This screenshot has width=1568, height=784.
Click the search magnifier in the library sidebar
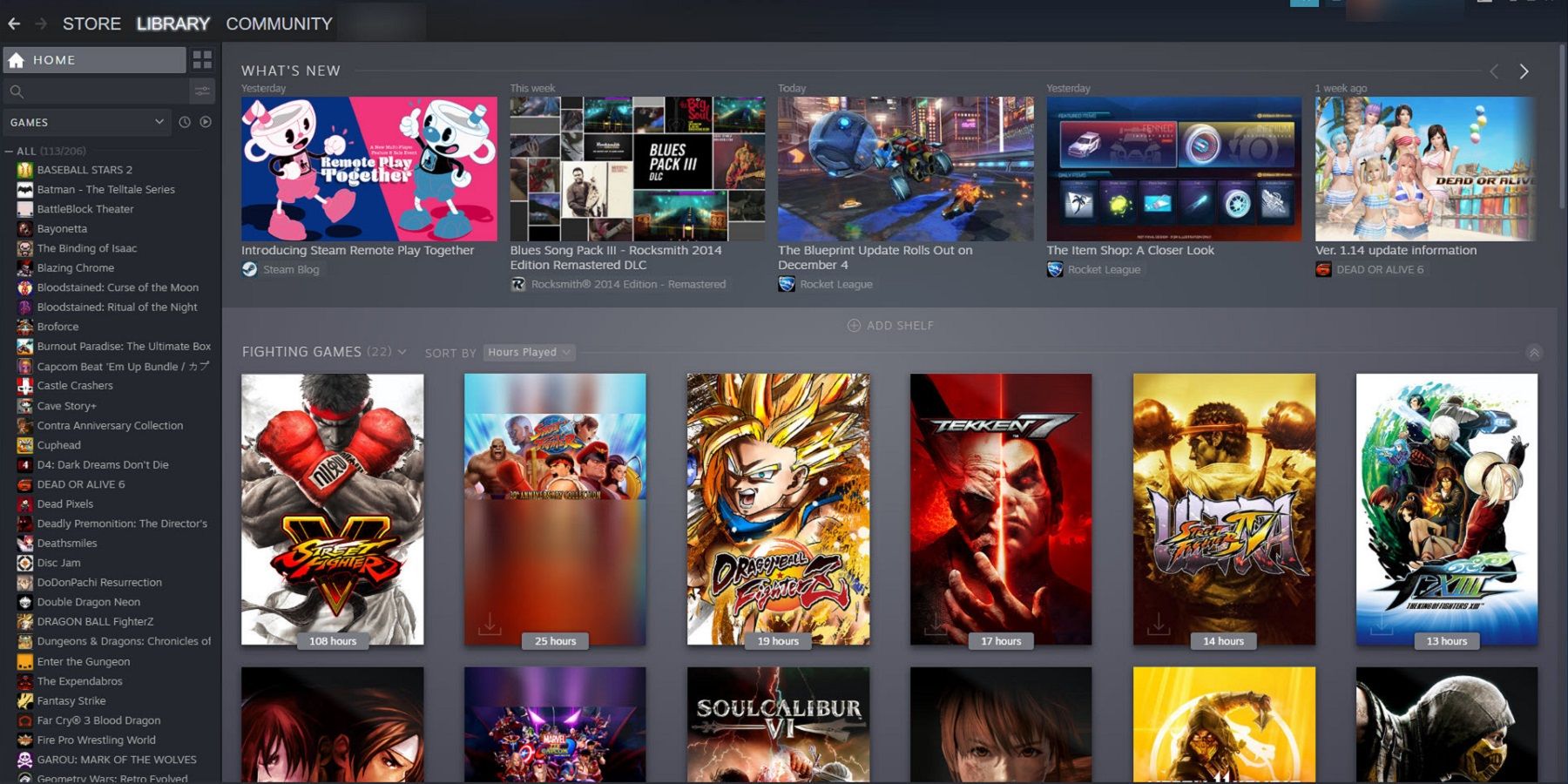coord(17,91)
